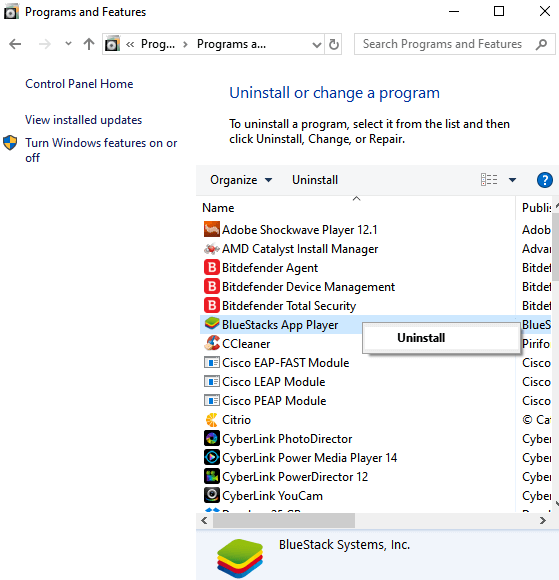
Task: Click the Adobe Shockwave Player icon
Action: (x=212, y=230)
